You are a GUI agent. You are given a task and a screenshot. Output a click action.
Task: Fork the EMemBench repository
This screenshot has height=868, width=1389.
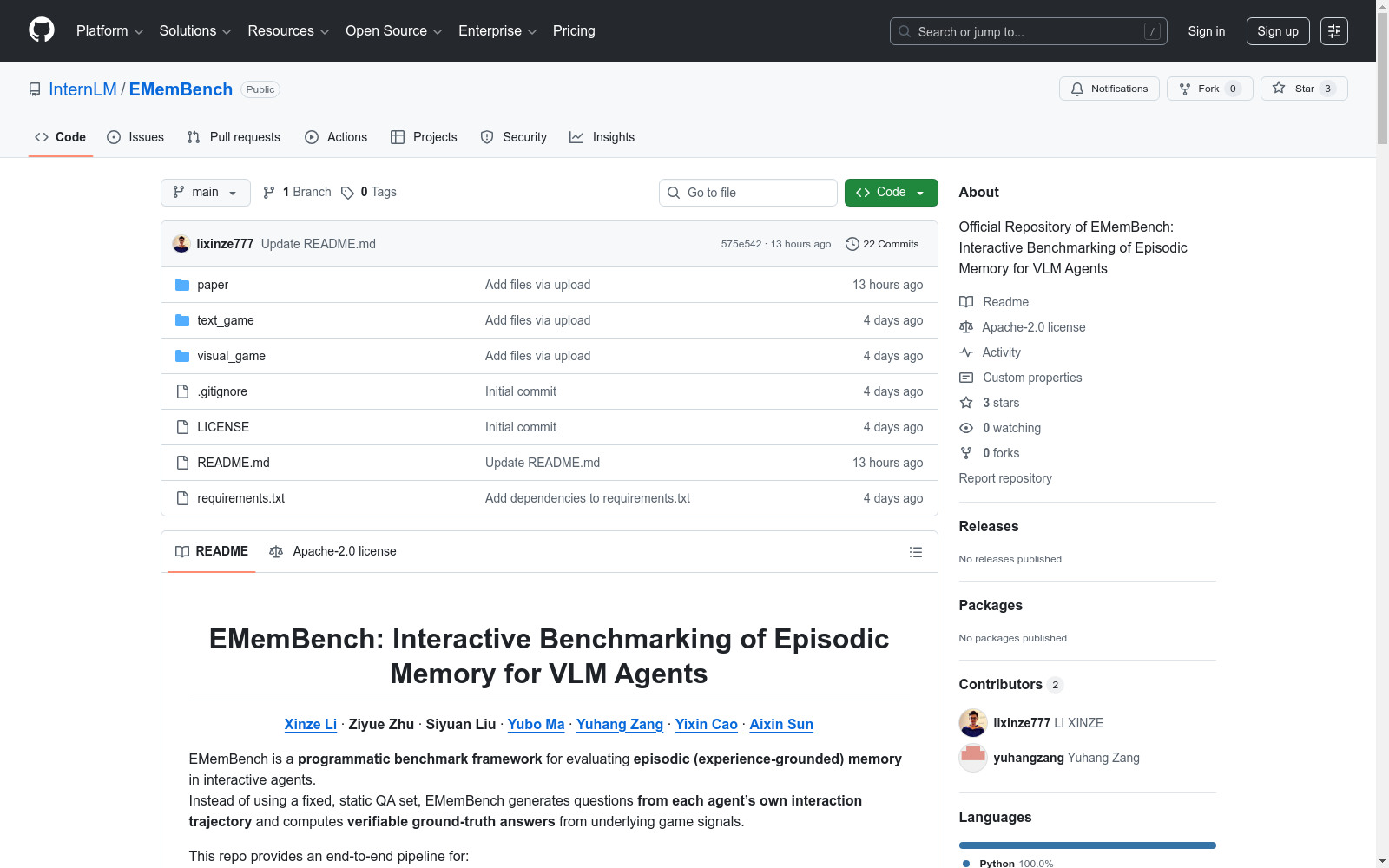[1209, 89]
